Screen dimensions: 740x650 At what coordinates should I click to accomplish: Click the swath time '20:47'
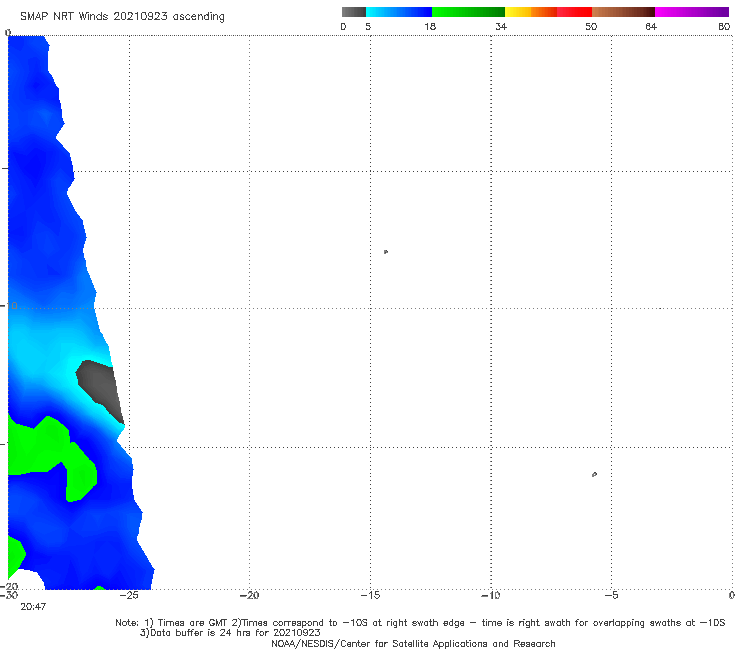pyautogui.click(x=33, y=607)
